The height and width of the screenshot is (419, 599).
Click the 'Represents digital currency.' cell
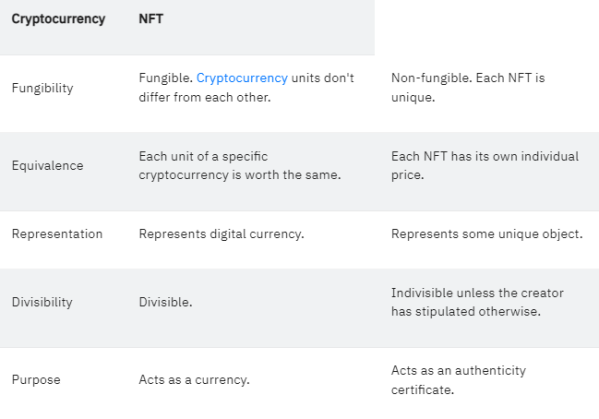(x=222, y=234)
